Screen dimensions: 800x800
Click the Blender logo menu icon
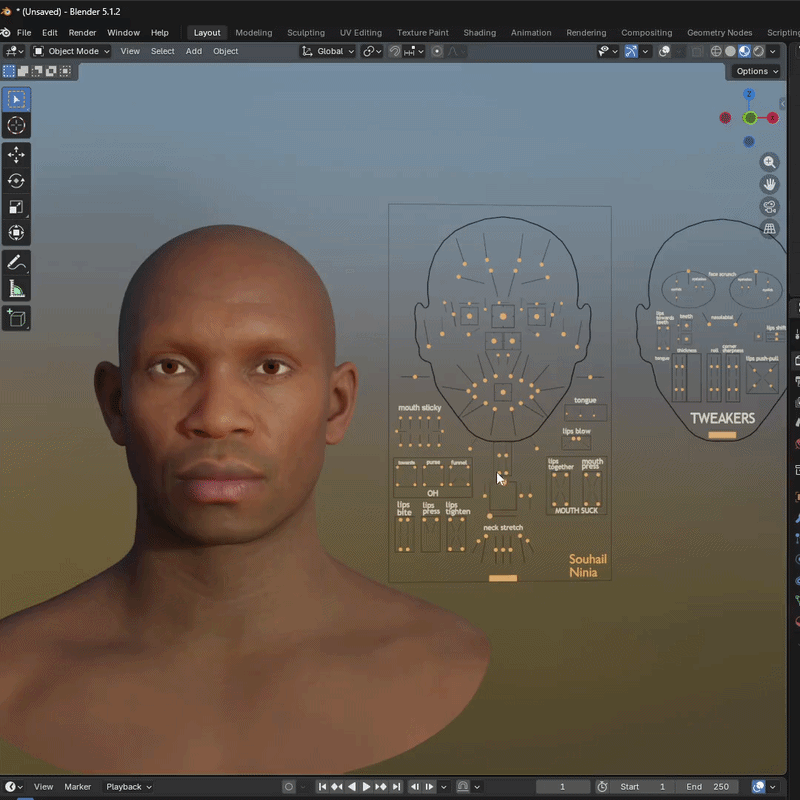[x=6, y=33]
